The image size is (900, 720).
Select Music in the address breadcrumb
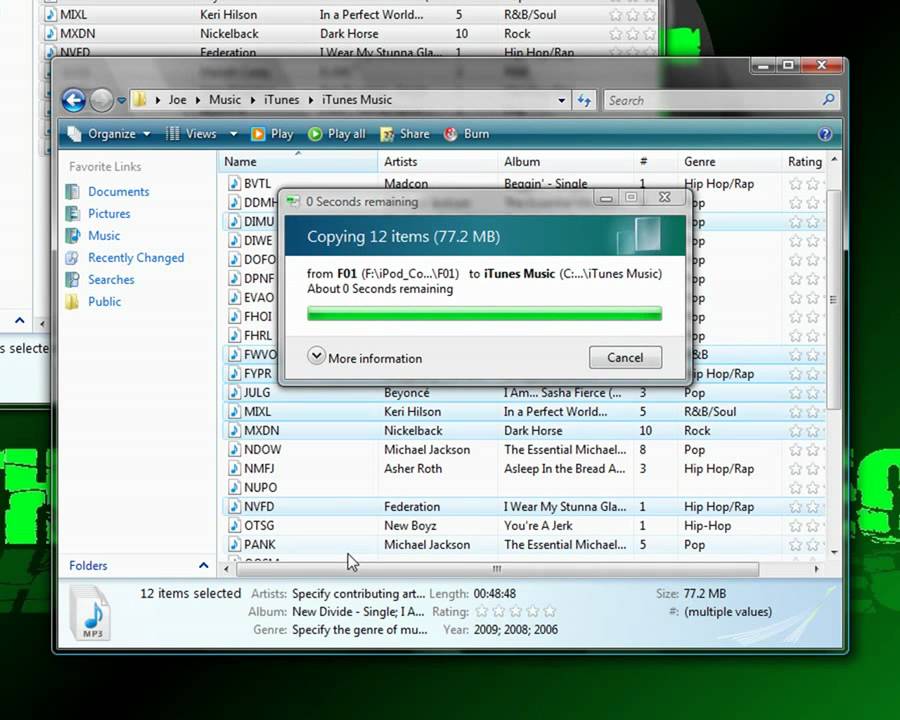click(x=224, y=100)
